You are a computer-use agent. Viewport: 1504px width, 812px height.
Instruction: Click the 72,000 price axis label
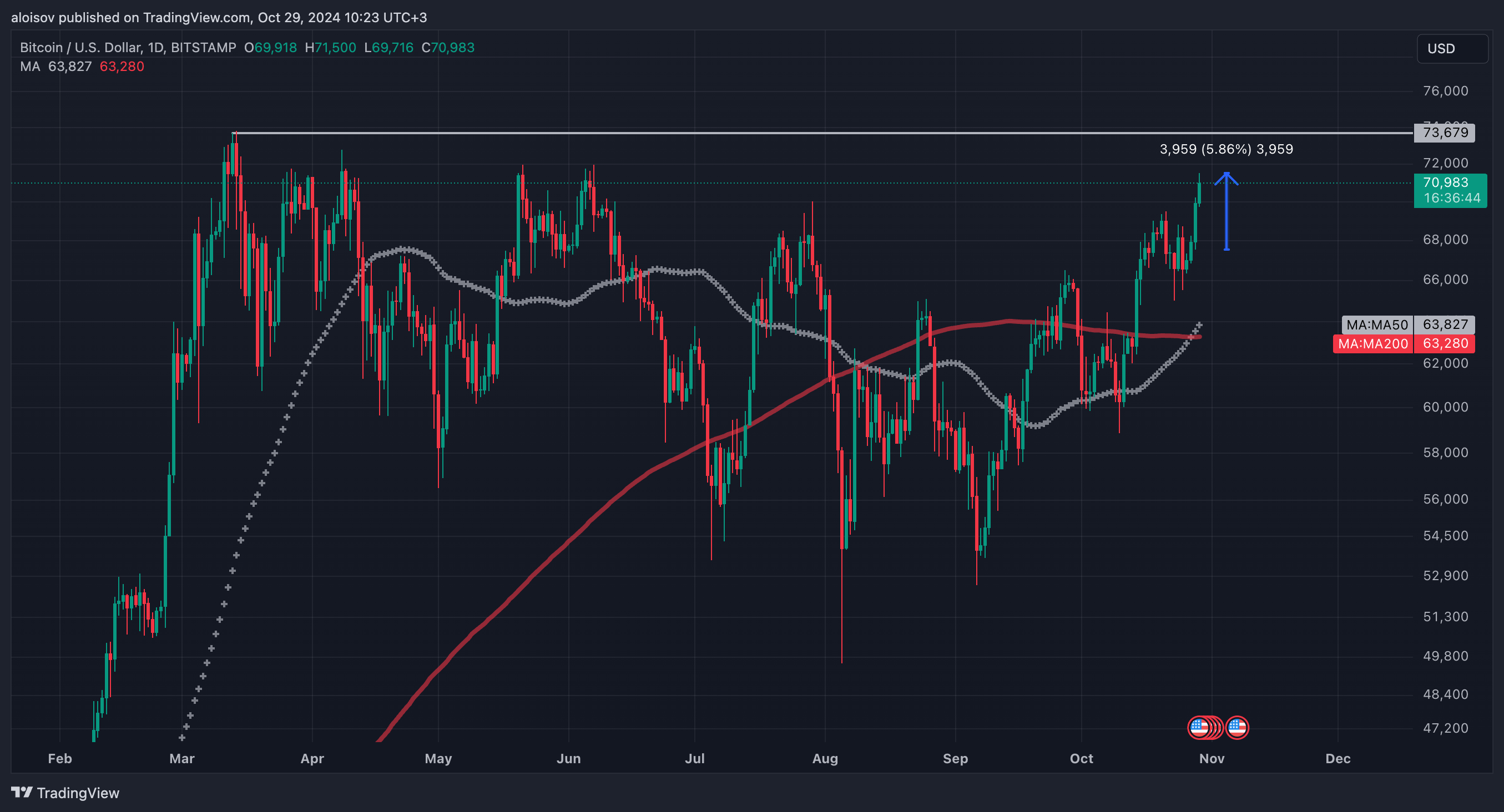(1446, 163)
